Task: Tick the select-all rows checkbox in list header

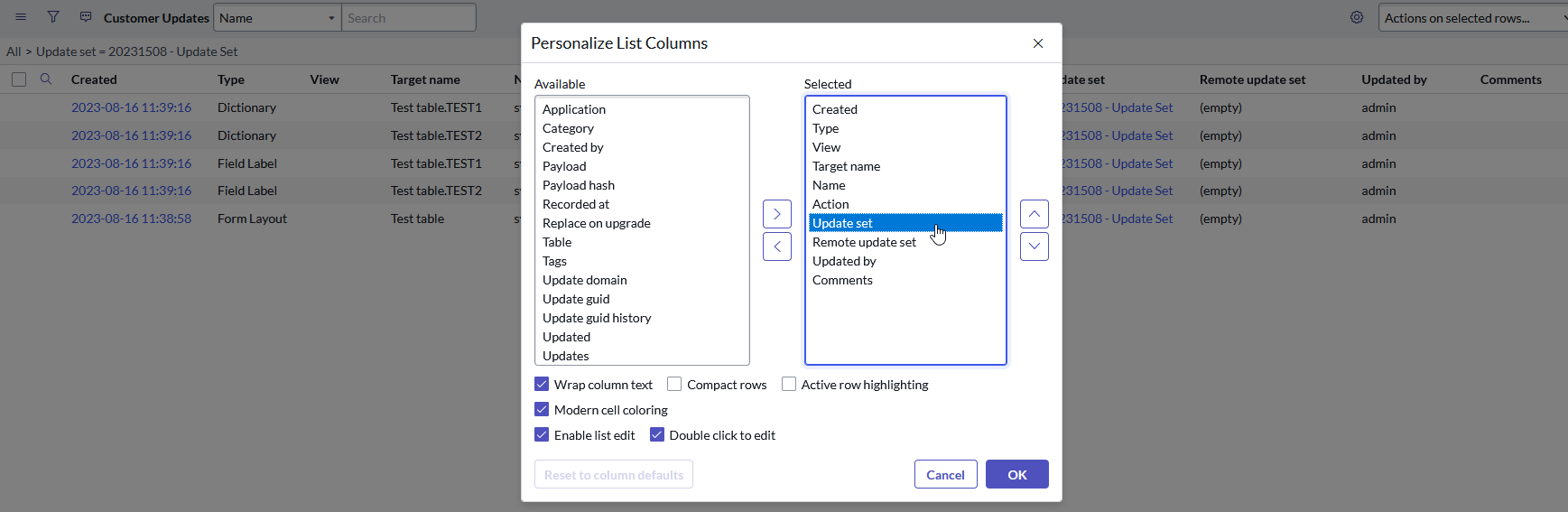Action: click(x=19, y=79)
